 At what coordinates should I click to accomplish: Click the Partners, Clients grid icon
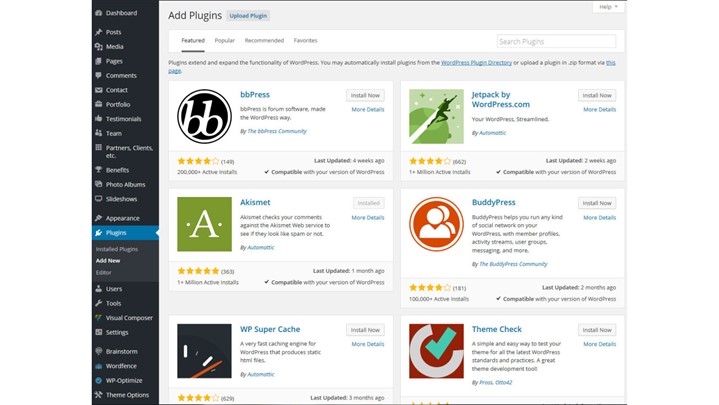99,148
